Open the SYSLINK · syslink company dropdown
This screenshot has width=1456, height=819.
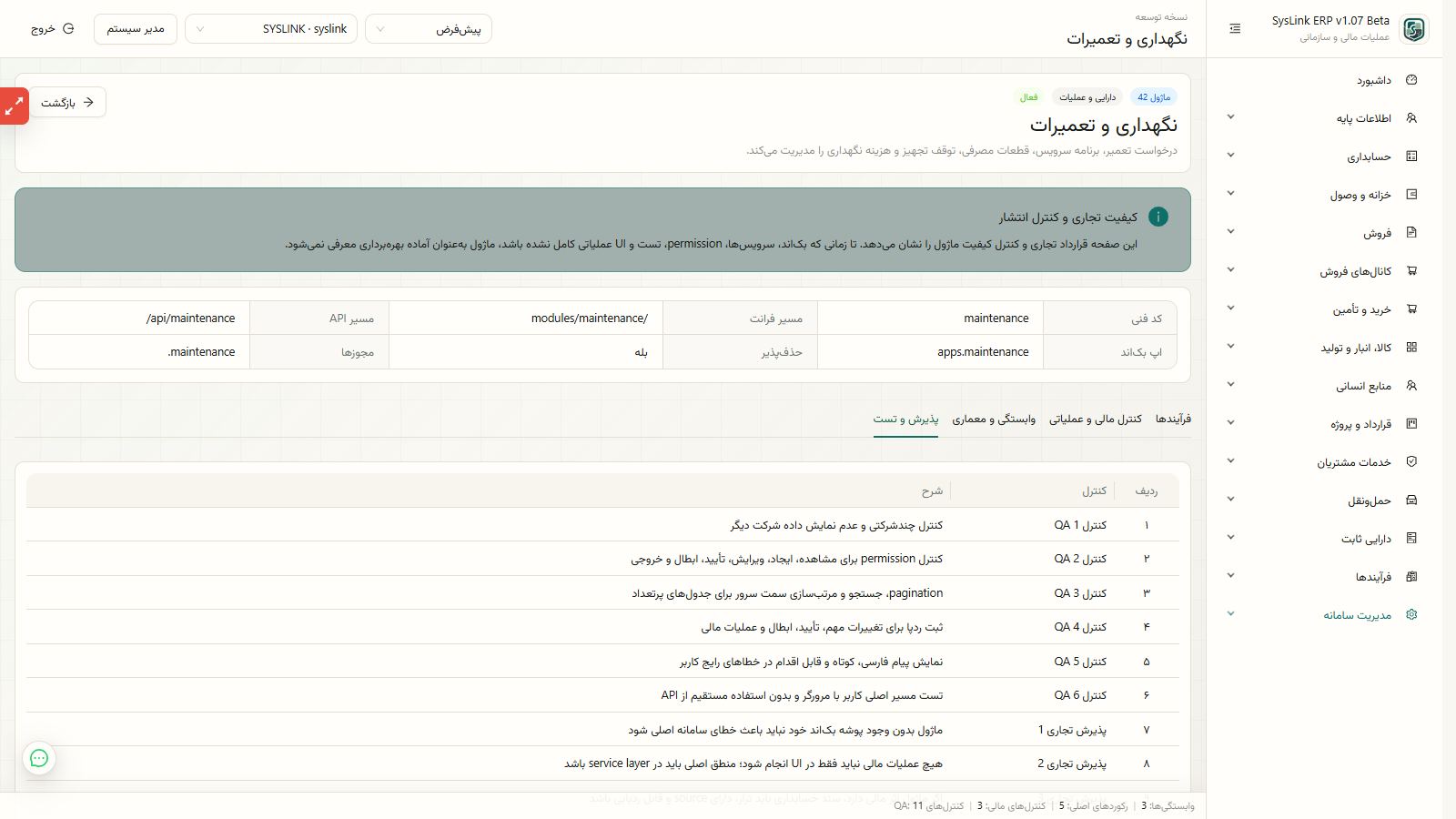click(x=271, y=29)
